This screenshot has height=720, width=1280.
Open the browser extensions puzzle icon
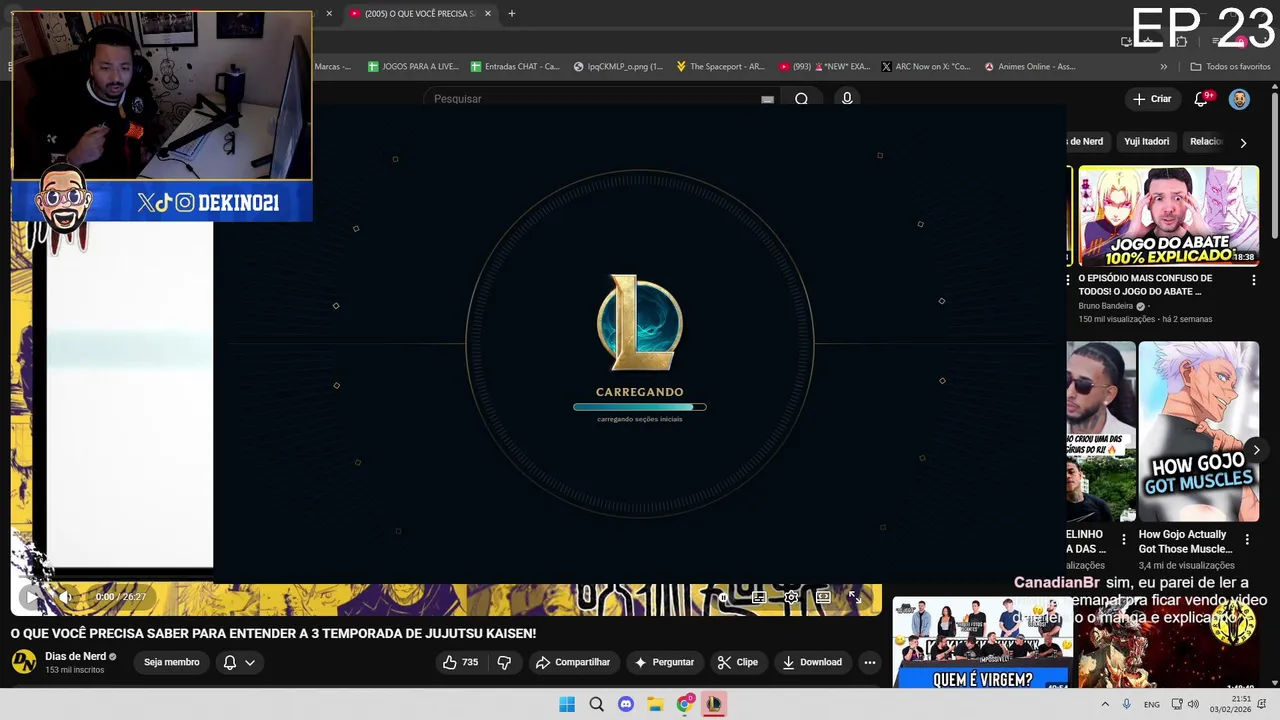click(1181, 41)
